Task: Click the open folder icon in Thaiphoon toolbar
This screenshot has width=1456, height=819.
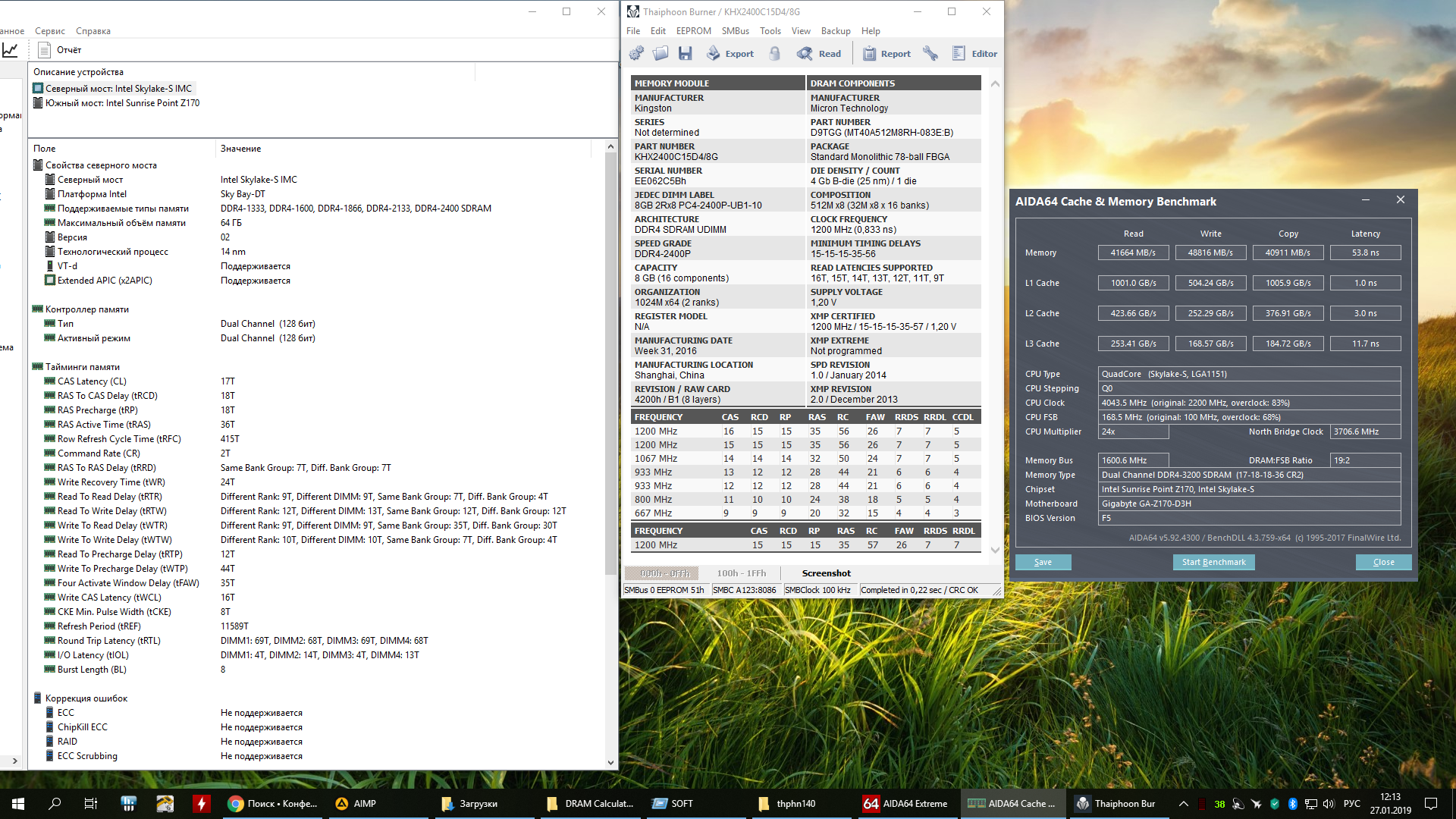Action: pyautogui.click(x=661, y=53)
